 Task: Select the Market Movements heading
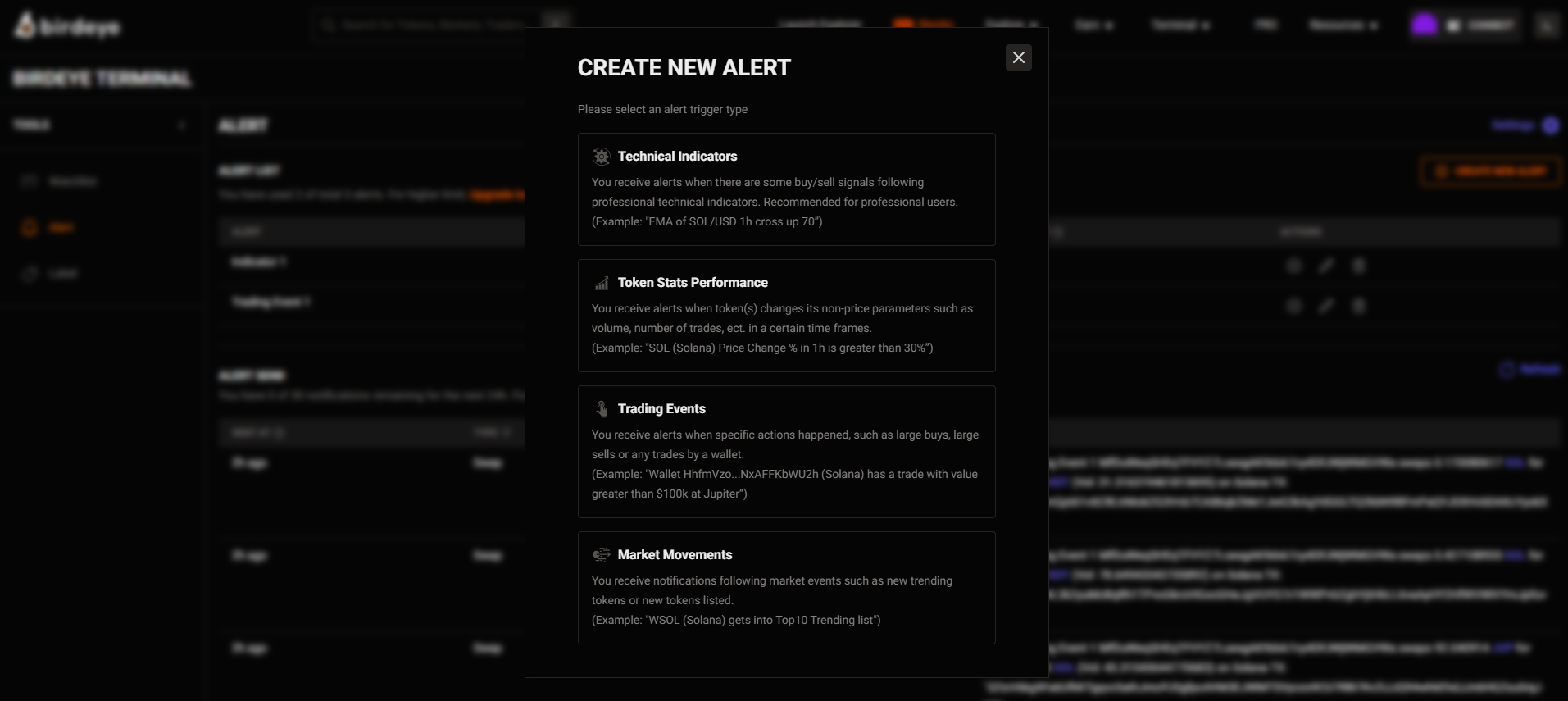tap(675, 555)
